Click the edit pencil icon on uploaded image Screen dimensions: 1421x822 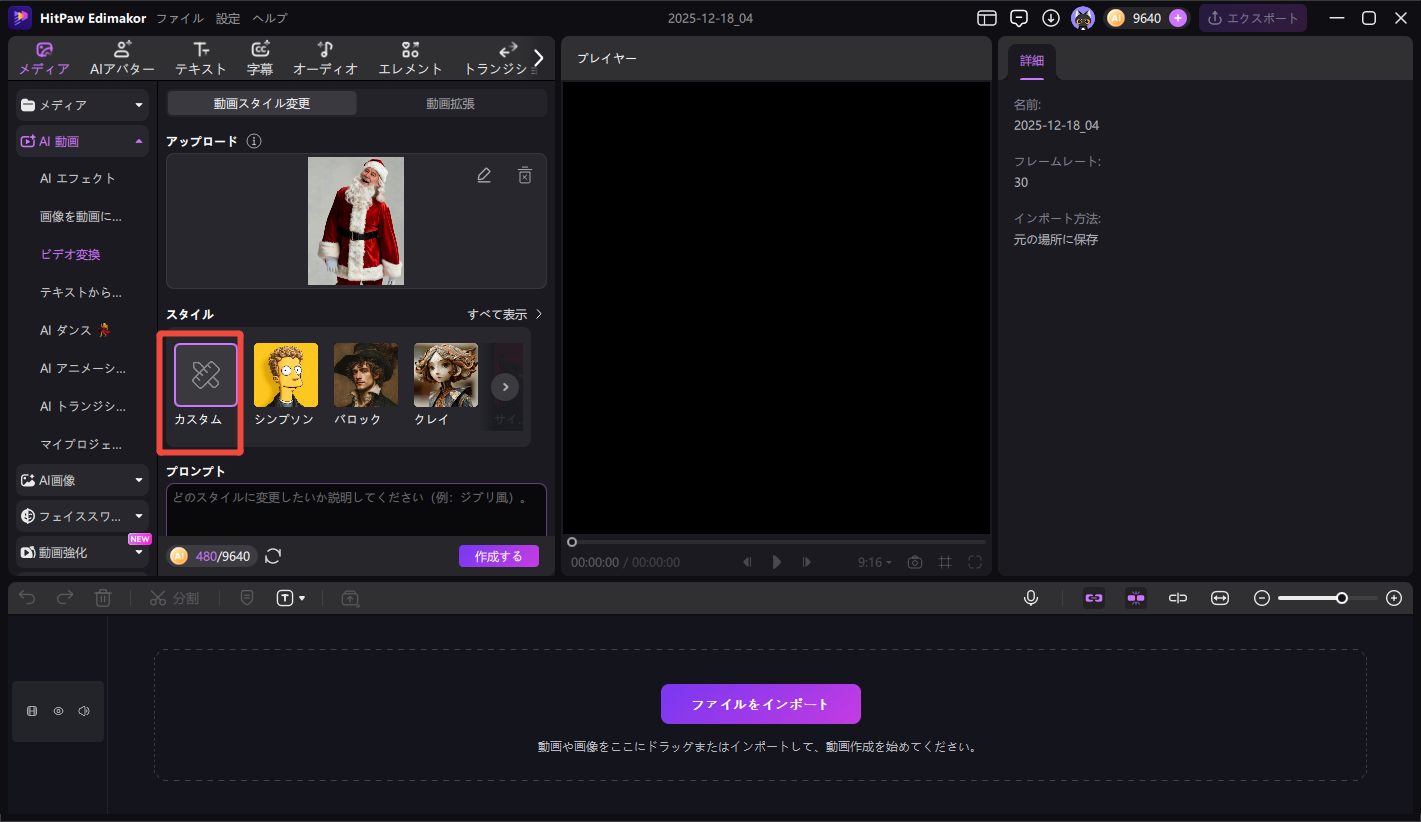tap(484, 175)
